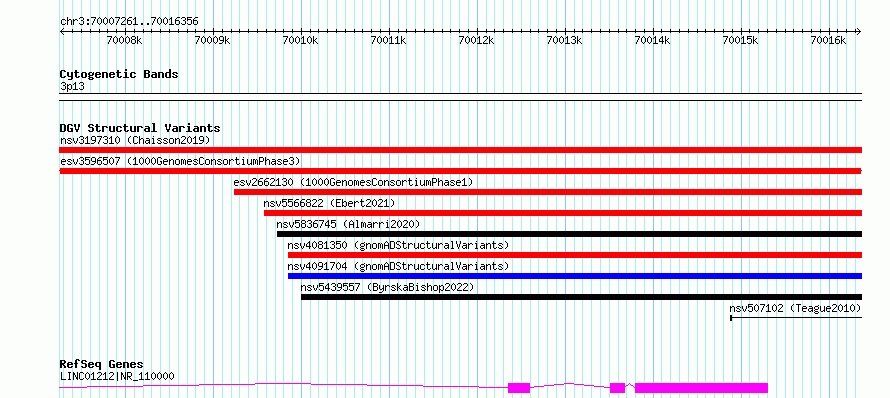Select the thin line of nsv507102
This screenshot has height=398, width=890.
point(796,318)
